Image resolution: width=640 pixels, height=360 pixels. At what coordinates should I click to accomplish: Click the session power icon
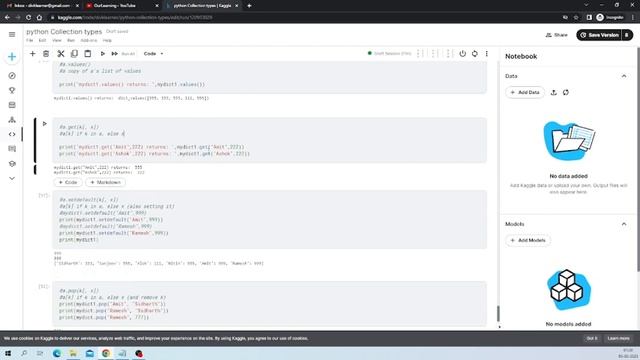pyautogui.click(x=462, y=53)
